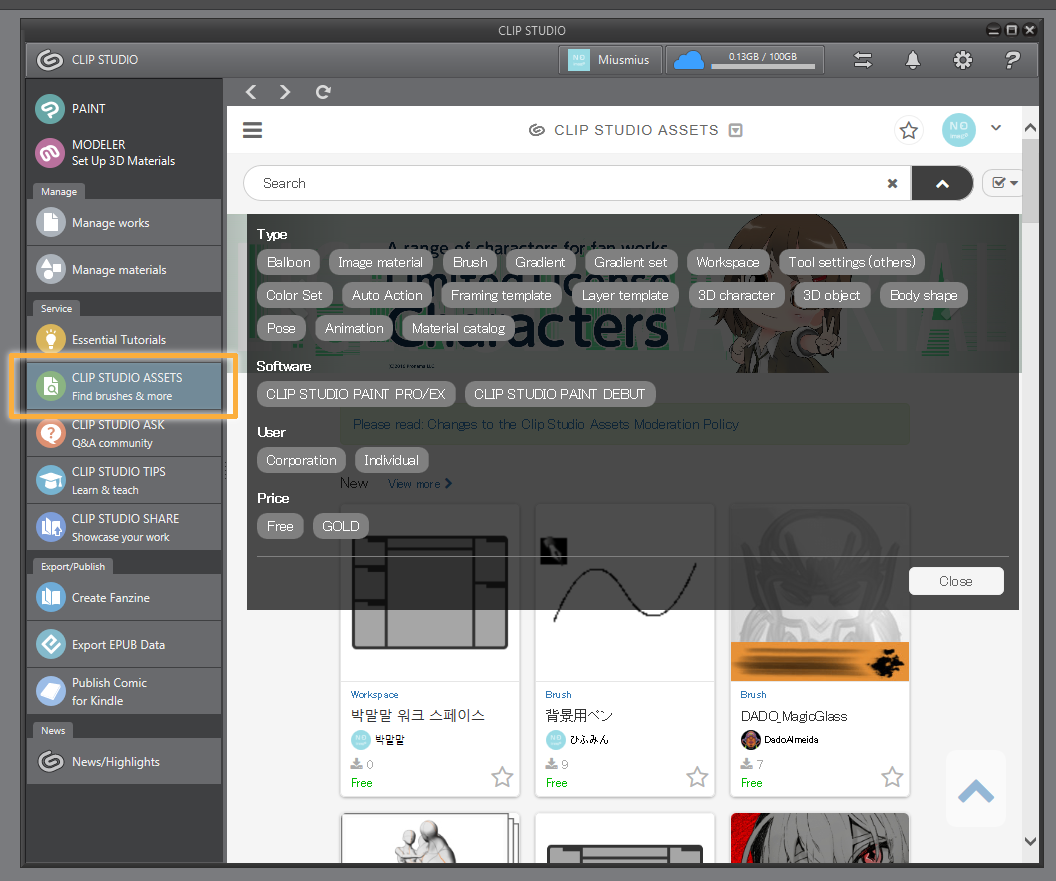Select the Auto Action type filter

pos(387,295)
